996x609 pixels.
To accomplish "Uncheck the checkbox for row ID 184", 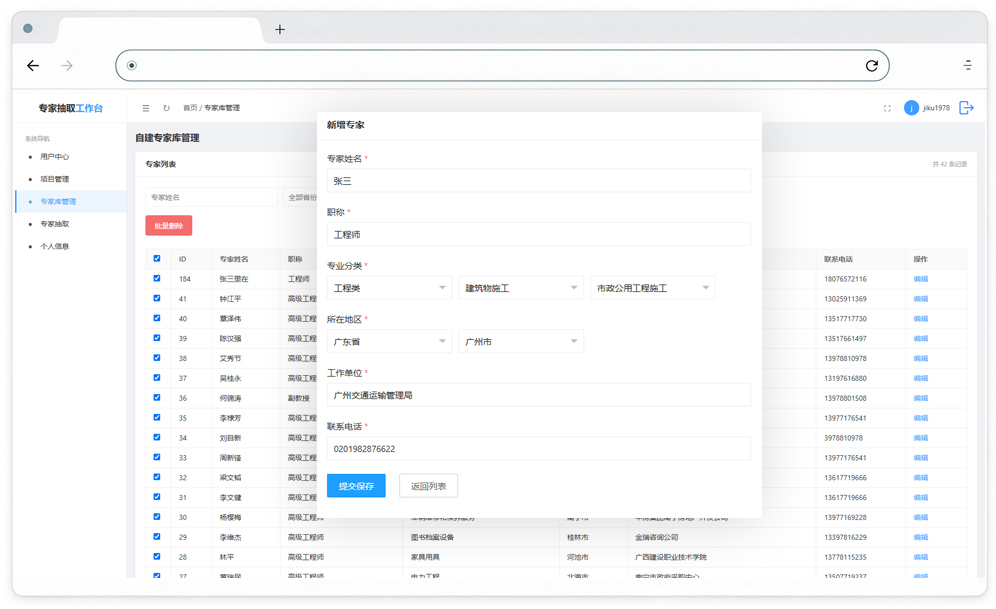I will [x=157, y=278].
